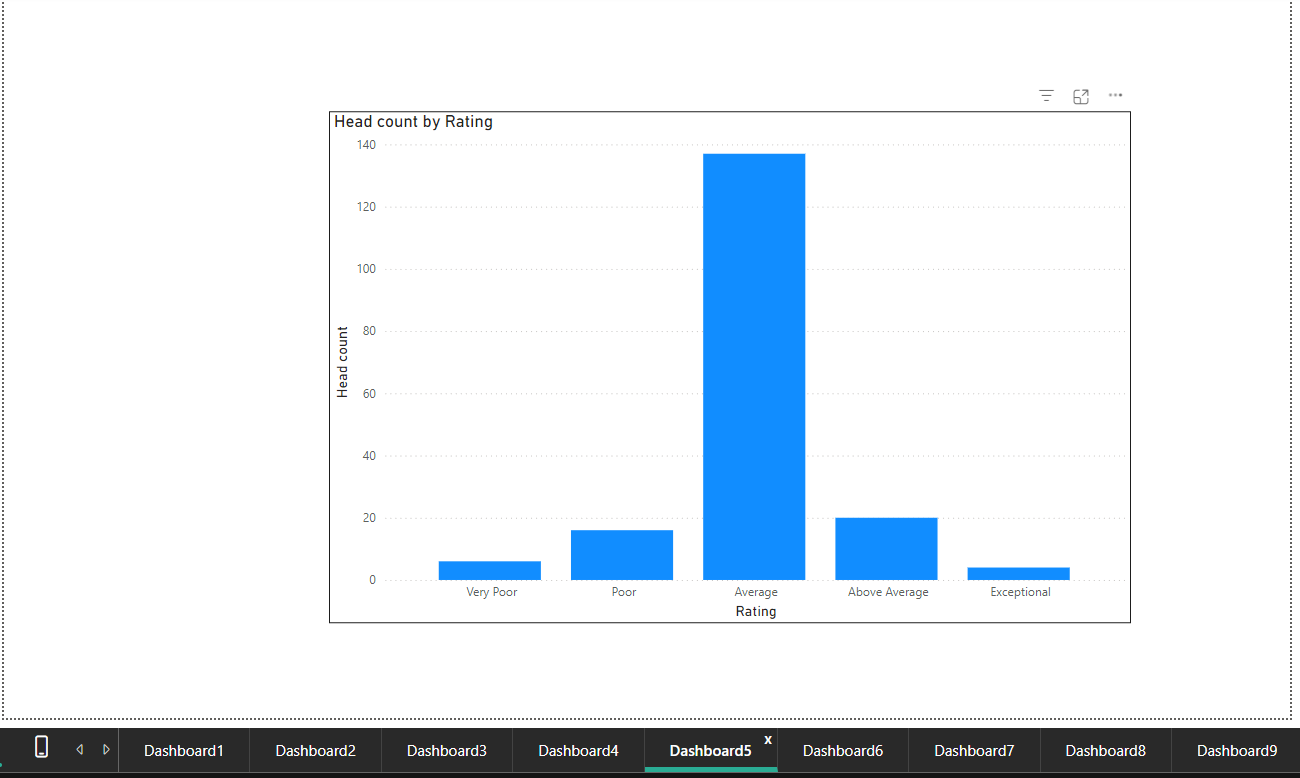Open the Dashboard6 tab

(x=842, y=750)
